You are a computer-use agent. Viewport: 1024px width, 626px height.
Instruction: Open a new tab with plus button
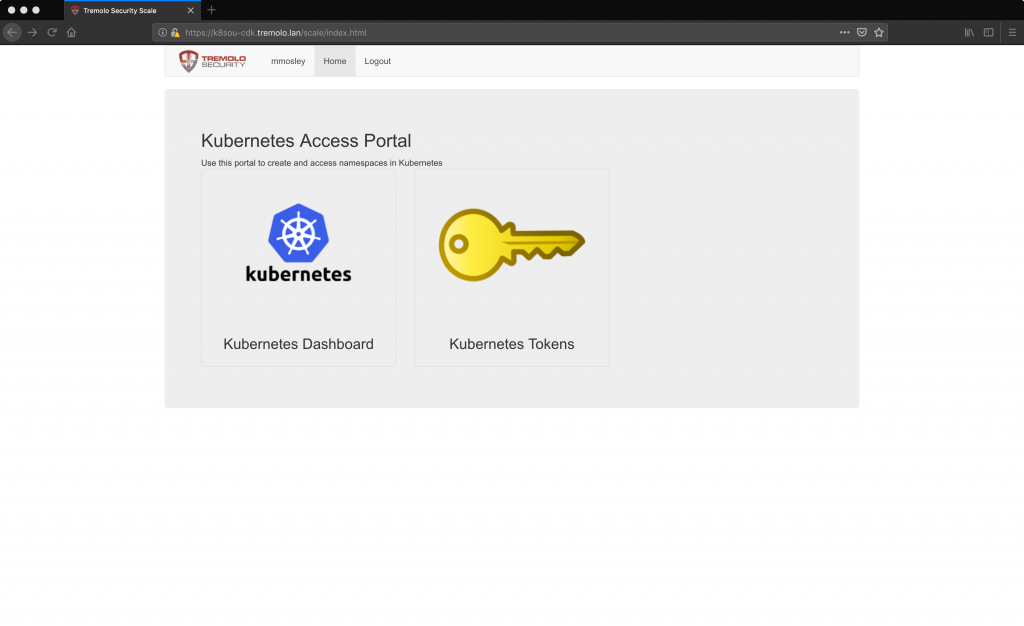[x=211, y=10]
